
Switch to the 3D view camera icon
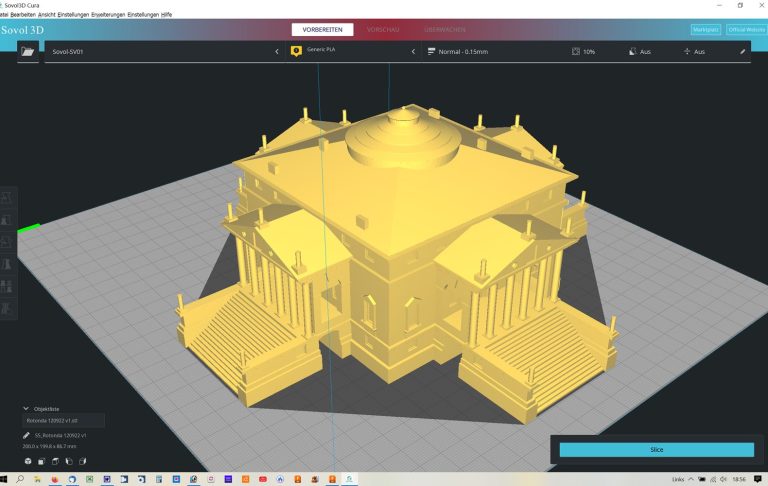click(x=28, y=461)
